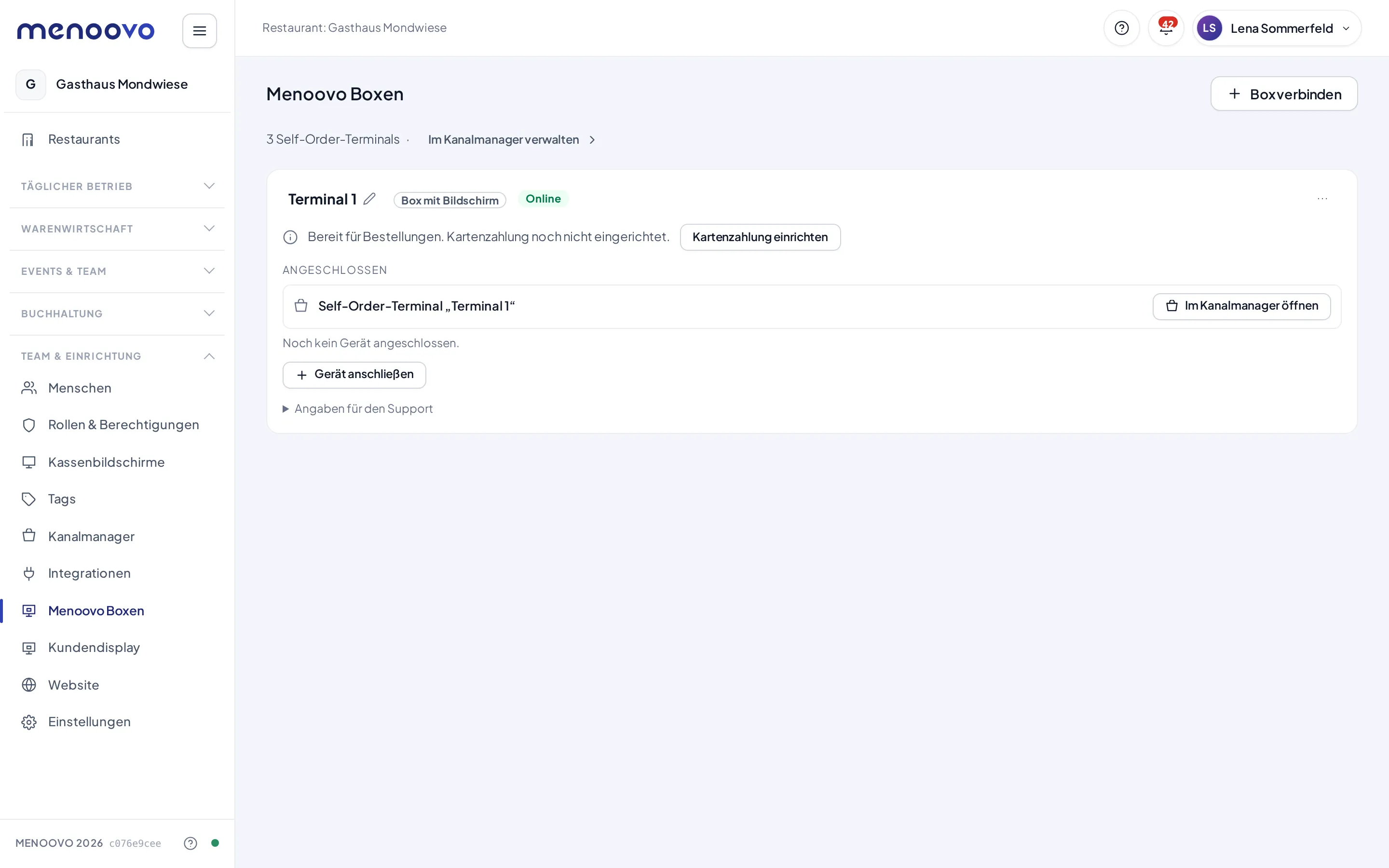This screenshot has height=868, width=1389.
Task: Click the menoovo logo
Action: [85, 30]
